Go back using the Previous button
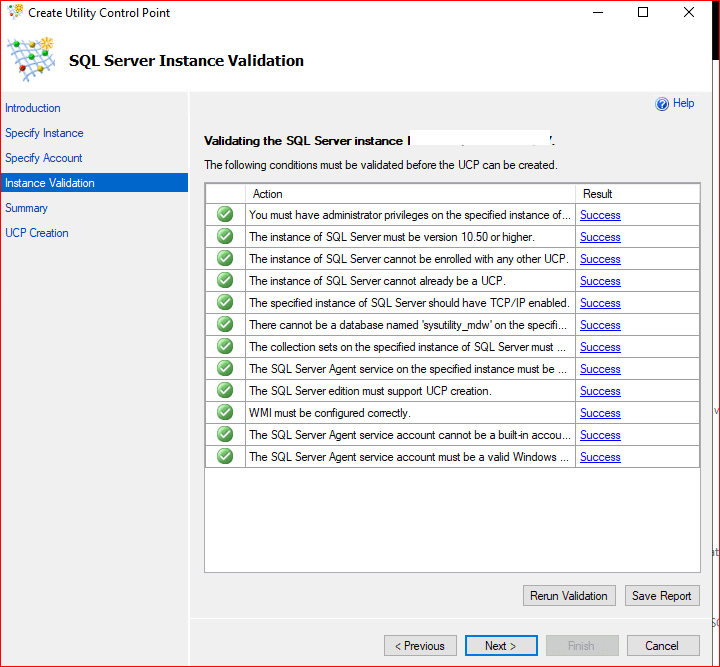The image size is (720, 667). click(420, 646)
